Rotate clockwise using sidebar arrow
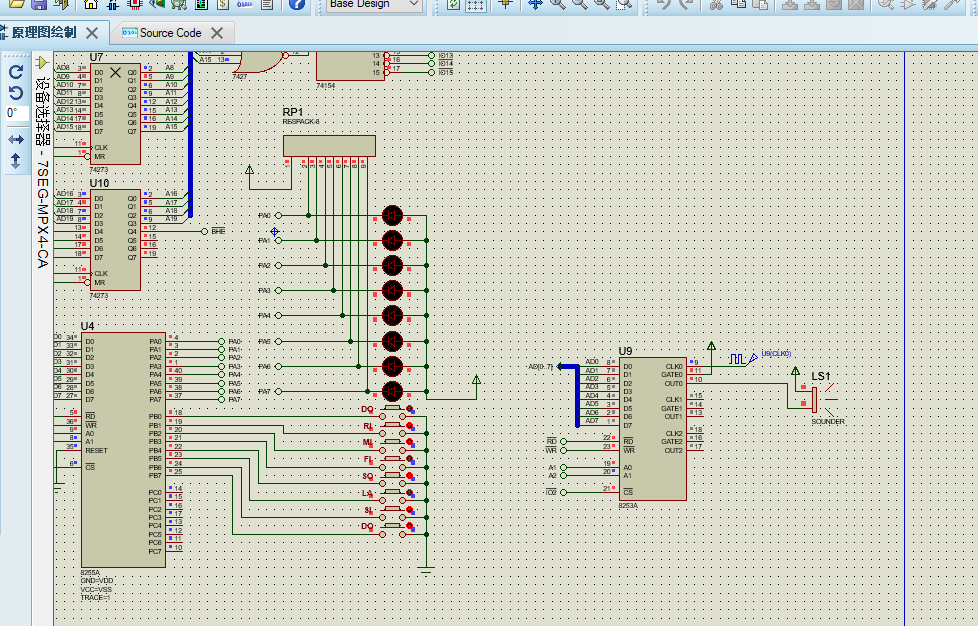 [x=16, y=72]
